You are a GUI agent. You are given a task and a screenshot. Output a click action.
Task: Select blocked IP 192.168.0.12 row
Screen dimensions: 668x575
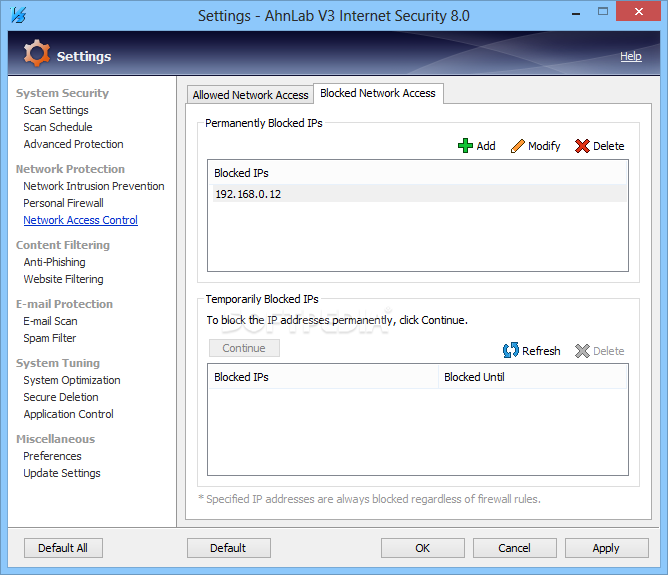tap(419, 194)
